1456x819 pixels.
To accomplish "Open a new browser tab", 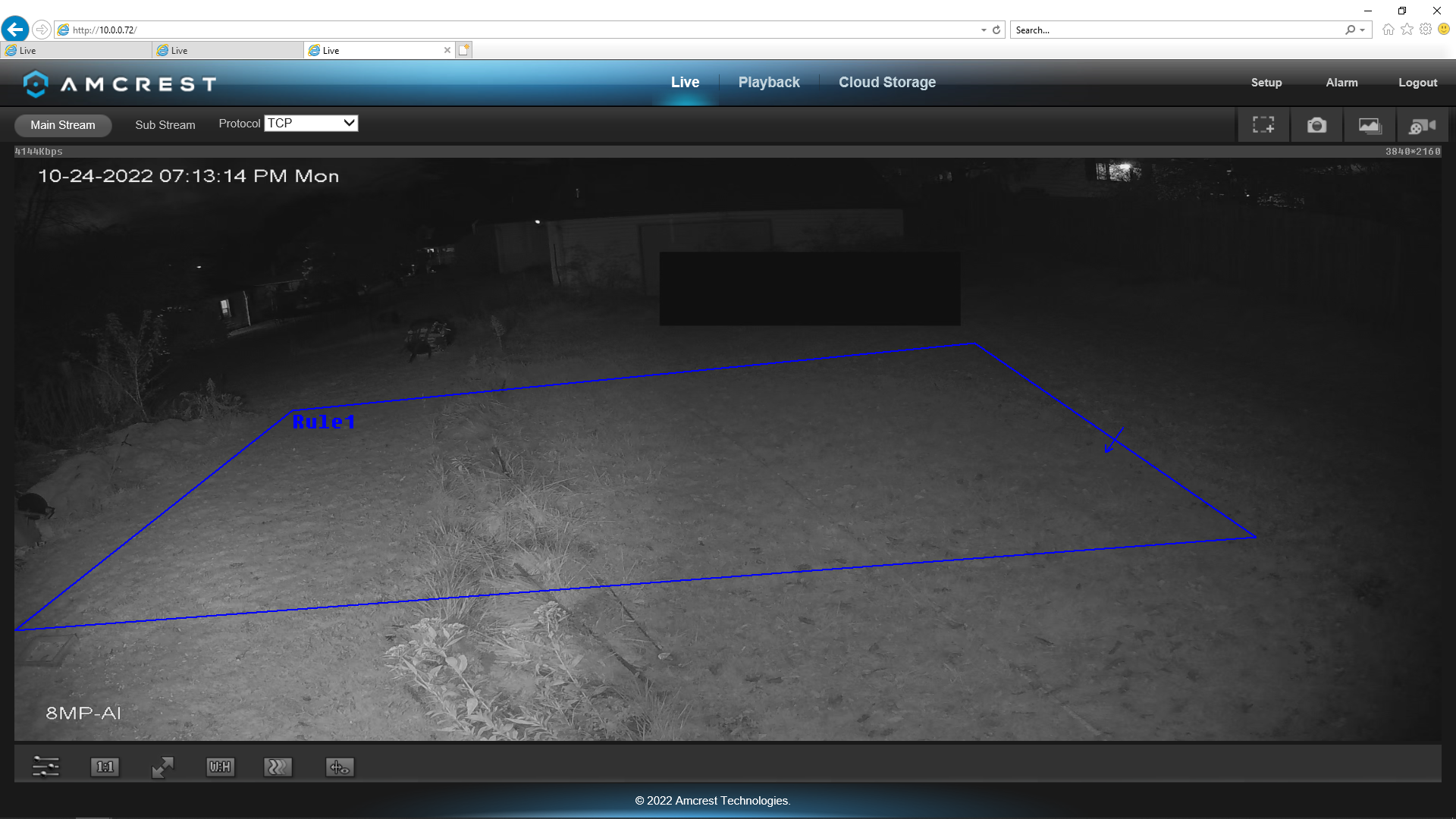I will (464, 50).
